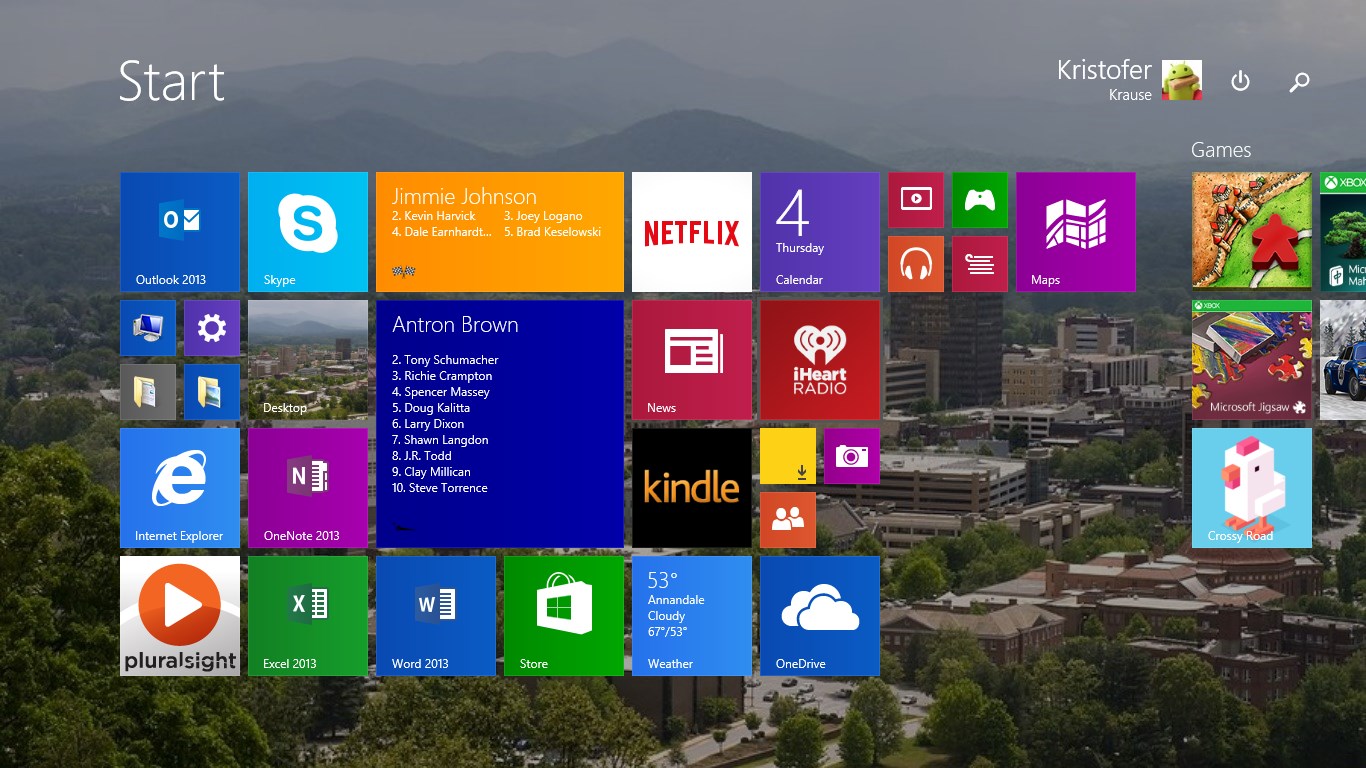Open the Netflix app tile
Image resolution: width=1366 pixels, height=768 pixels.
pyautogui.click(x=692, y=232)
